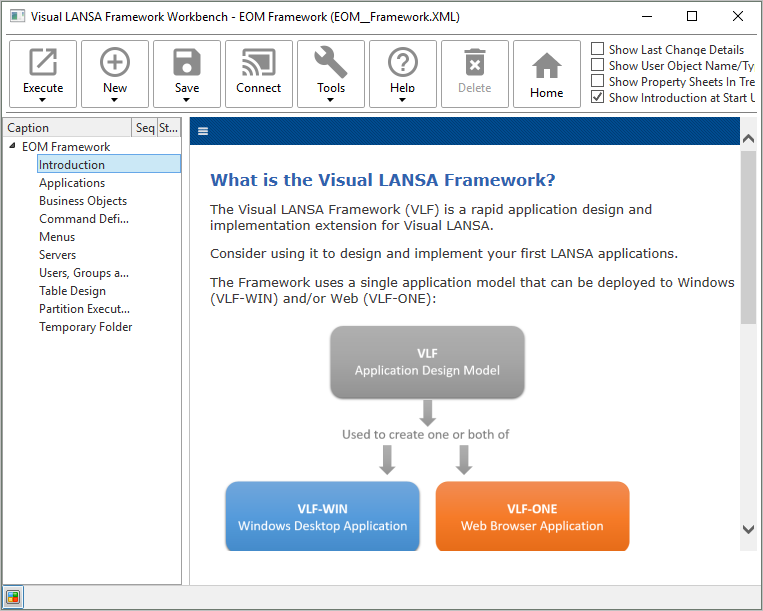Image resolution: width=763 pixels, height=611 pixels.
Task: Open the Tools dropdown arrow
Action: [x=331, y=100]
